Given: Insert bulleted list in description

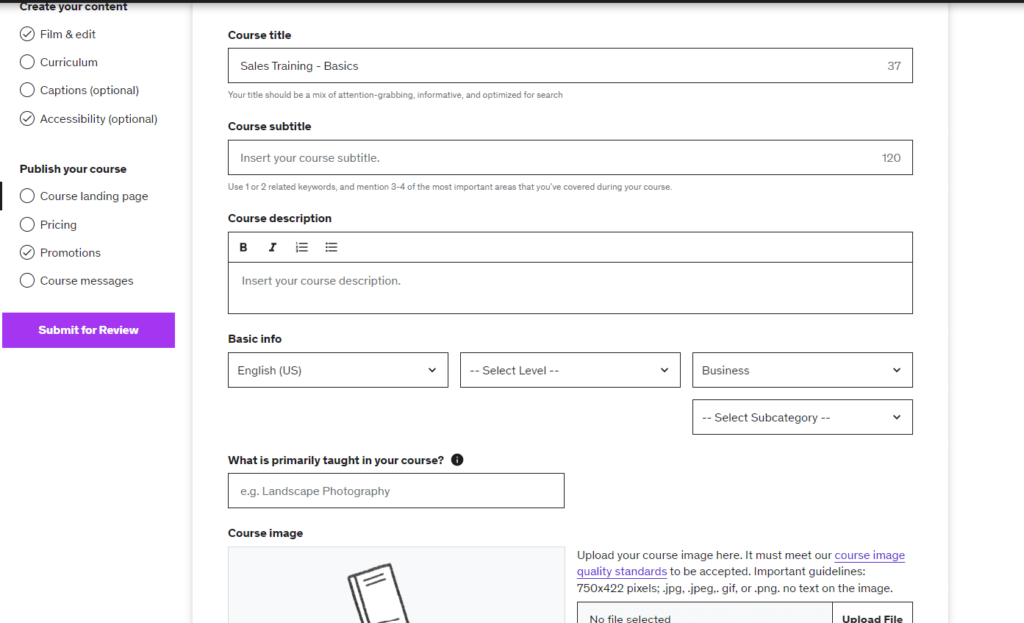Looking at the screenshot, I should click(331, 248).
